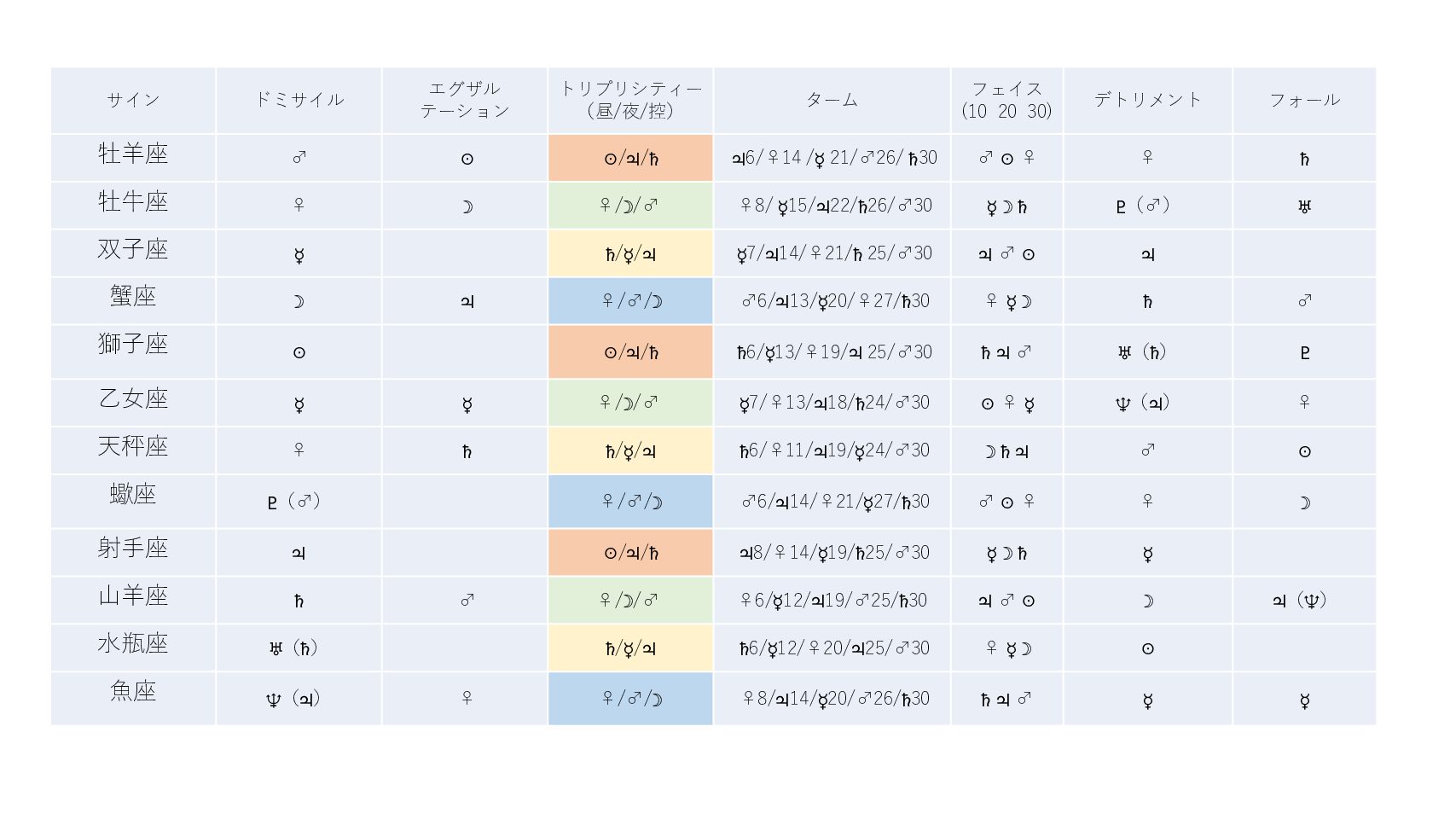The image size is (1456, 819).
Task: Select the 獅子座 sign cell
Action: 133,351
